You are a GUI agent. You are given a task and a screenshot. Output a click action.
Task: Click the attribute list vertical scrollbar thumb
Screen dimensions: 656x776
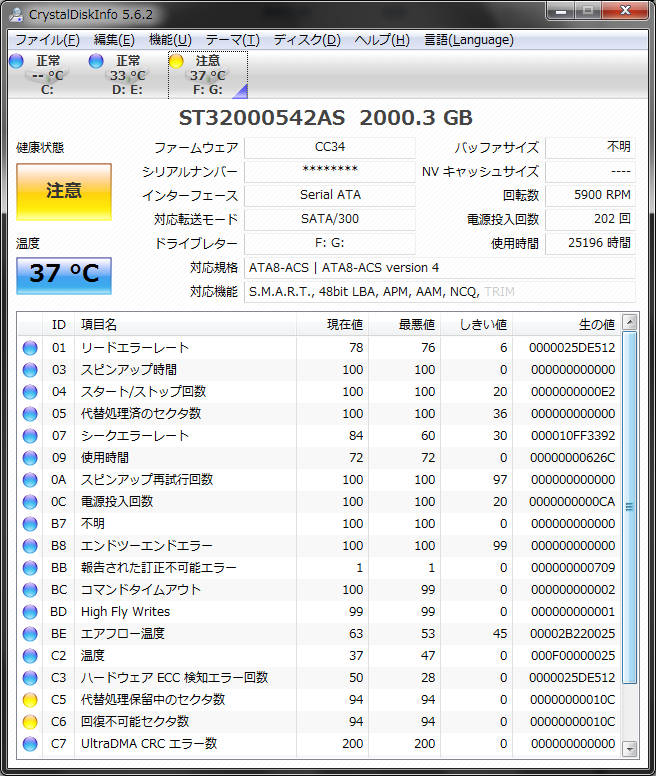click(x=629, y=507)
